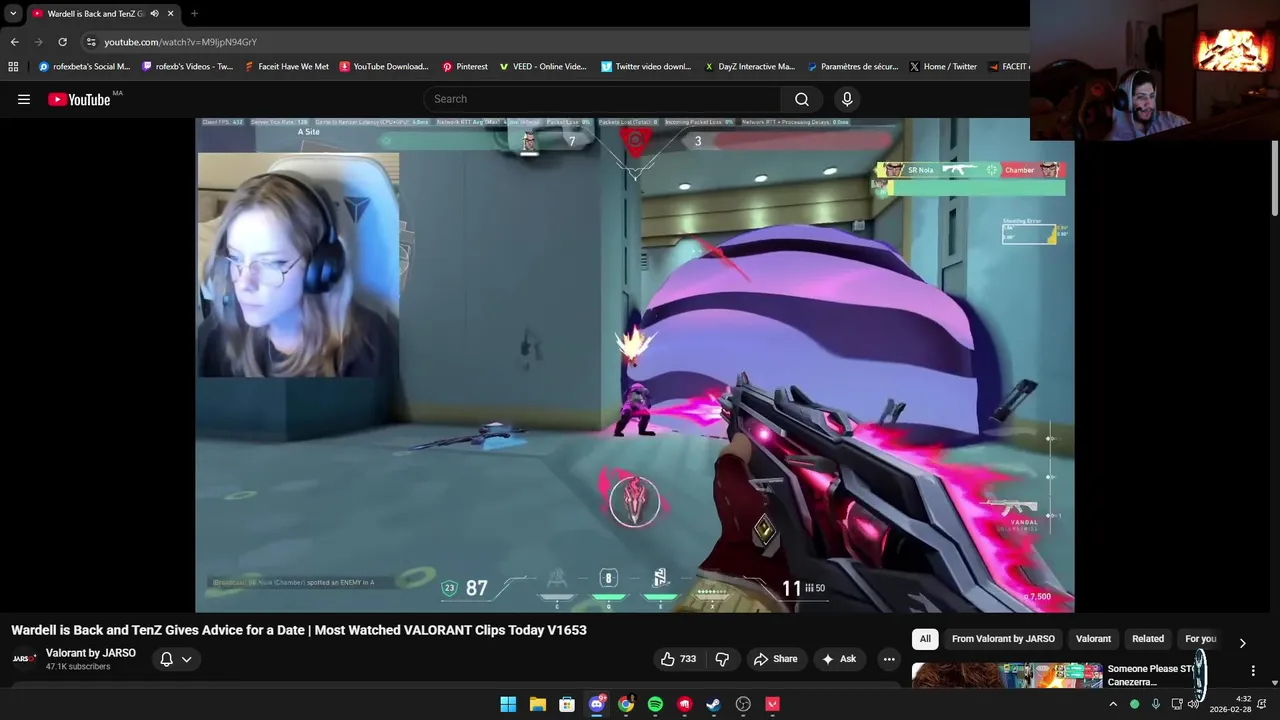Viewport: 1280px width, 720px height.
Task: Open the Ask AI button
Action: pos(838,659)
